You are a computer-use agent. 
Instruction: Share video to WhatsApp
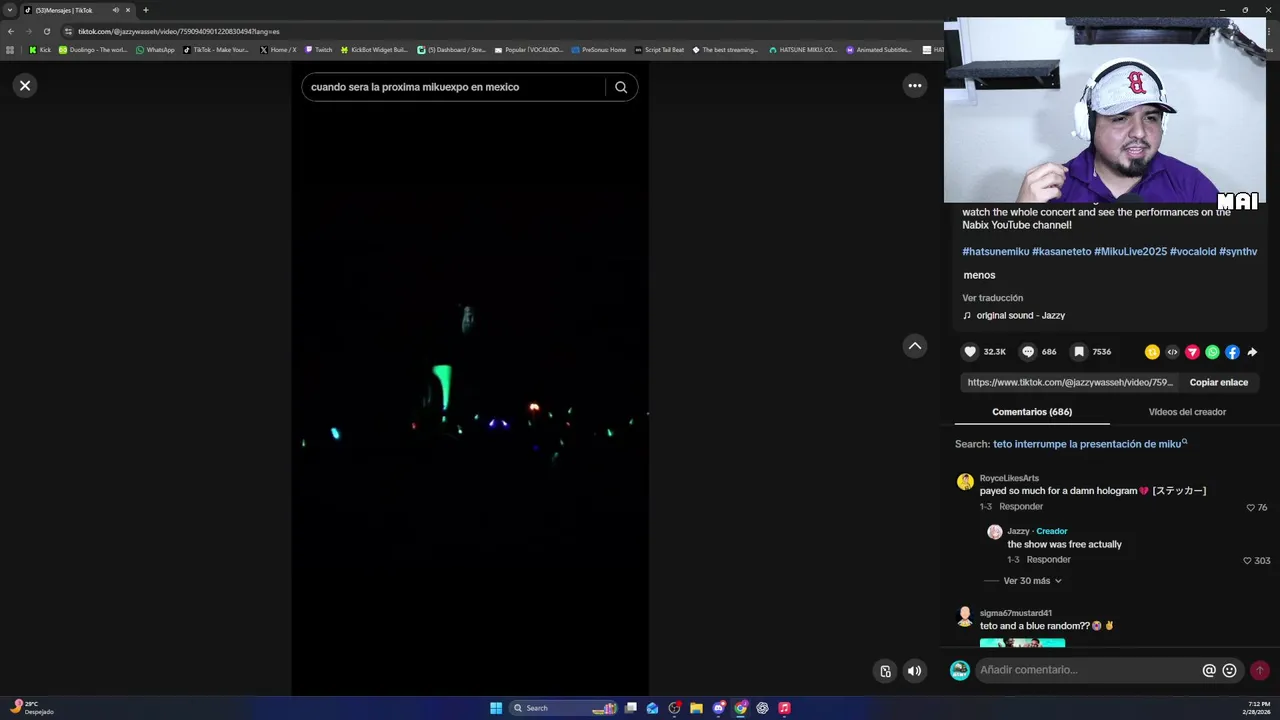(1212, 352)
